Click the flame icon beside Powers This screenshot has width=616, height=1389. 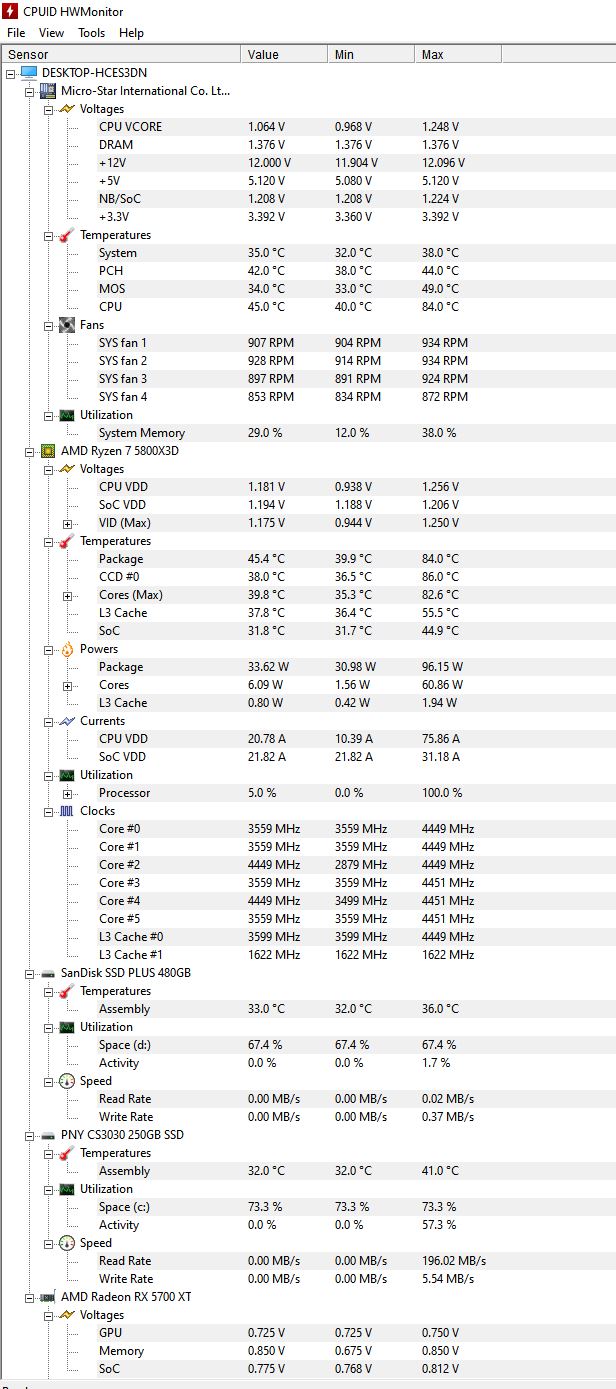67,649
